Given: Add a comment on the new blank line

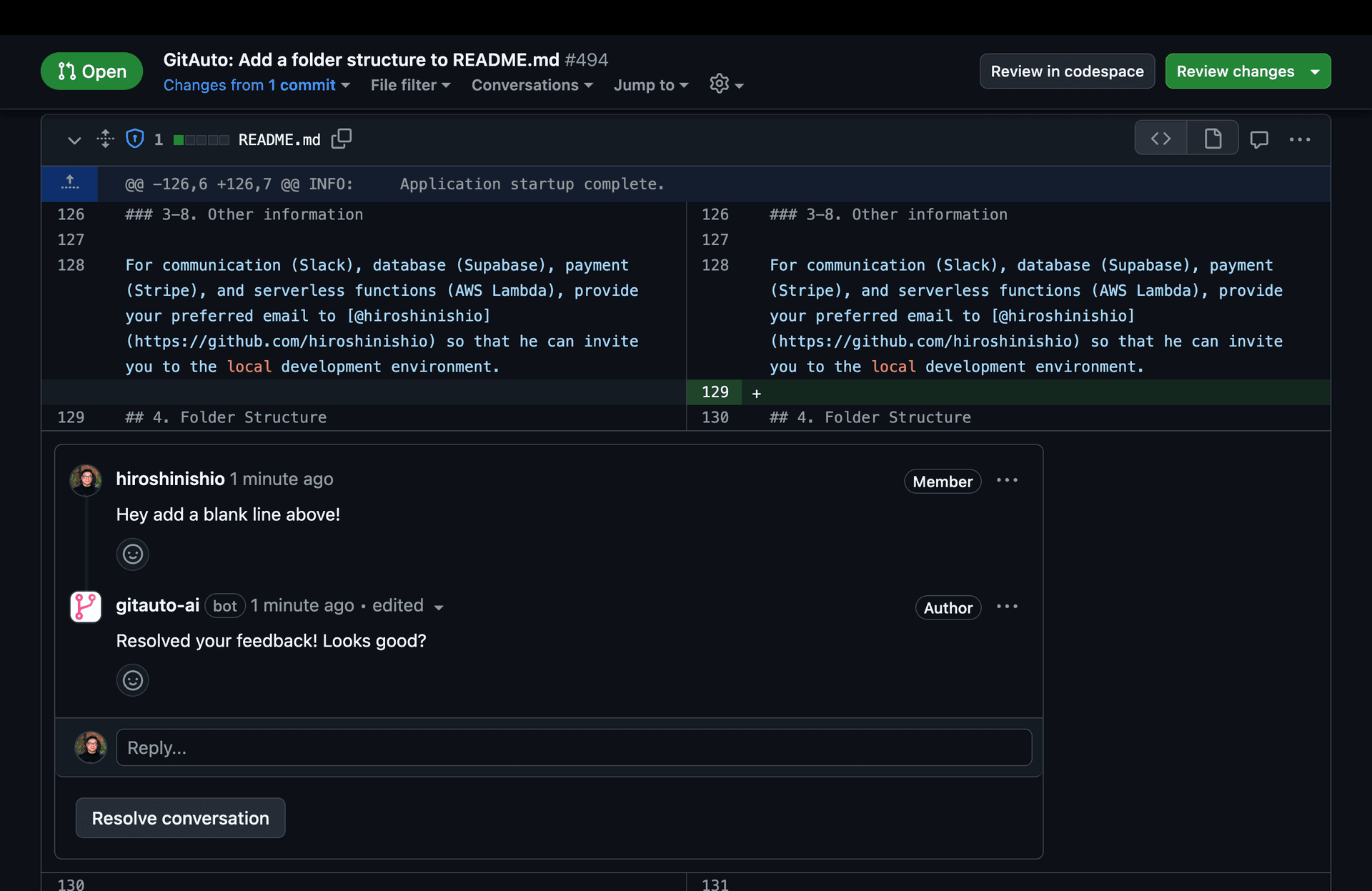Looking at the screenshot, I should point(756,392).
